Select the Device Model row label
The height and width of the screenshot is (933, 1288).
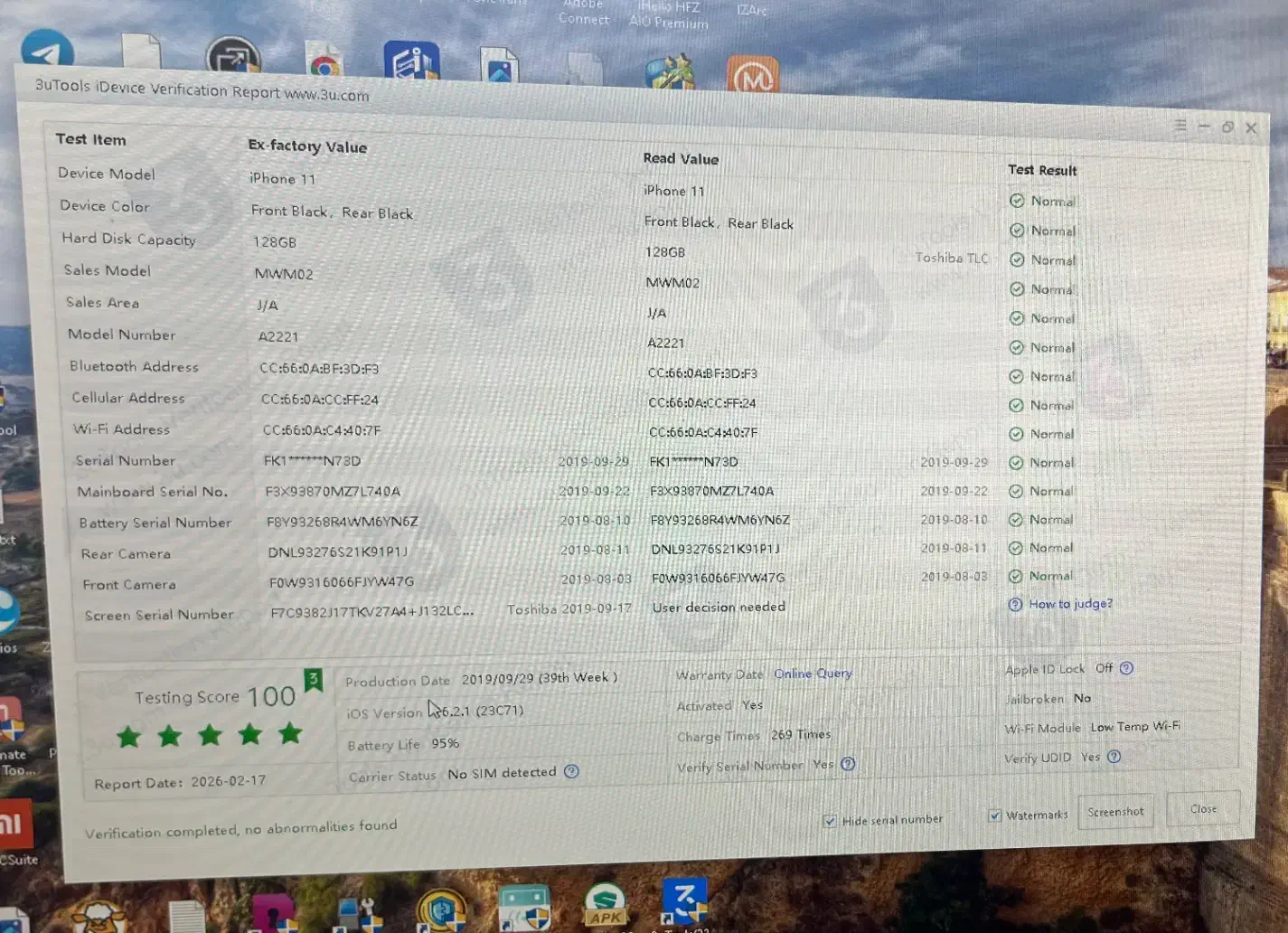(107, 174)
